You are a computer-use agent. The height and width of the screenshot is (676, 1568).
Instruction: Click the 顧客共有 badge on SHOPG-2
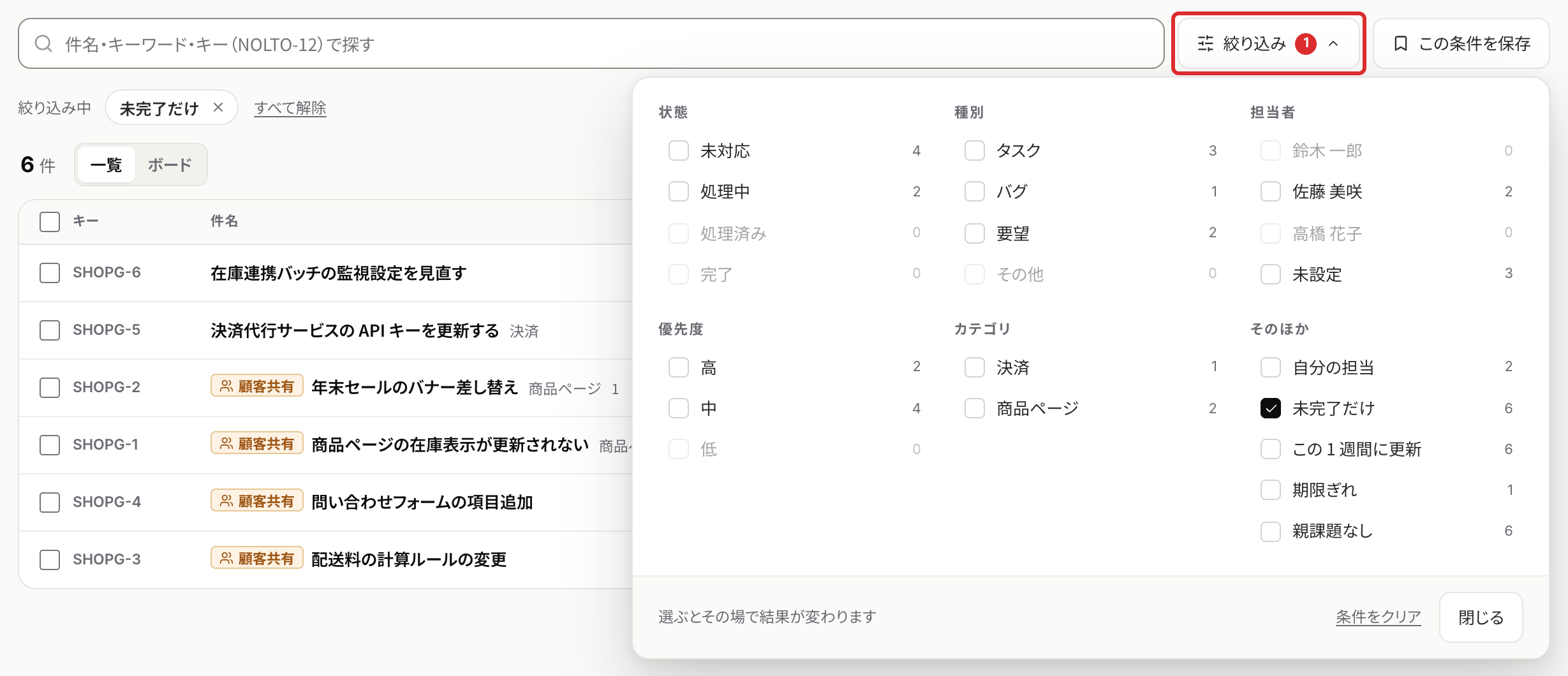(257, 386)
